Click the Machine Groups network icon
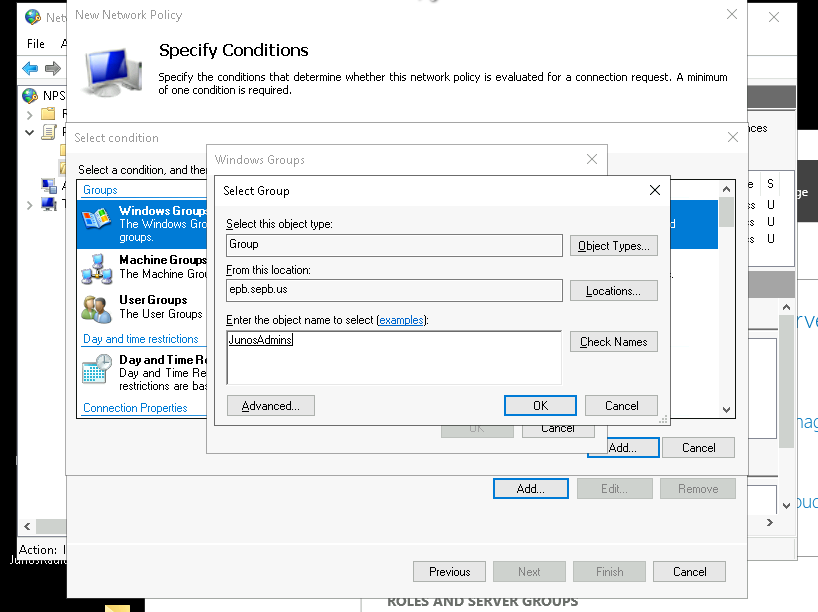 (98, 267)
